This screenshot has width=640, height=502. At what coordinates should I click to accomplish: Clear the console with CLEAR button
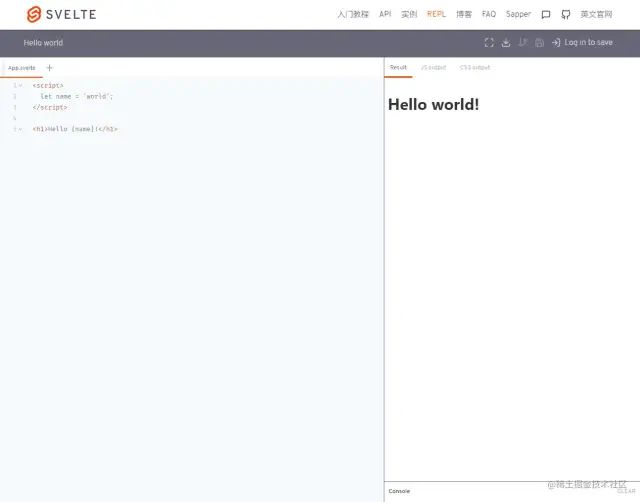tap(626, 491)
